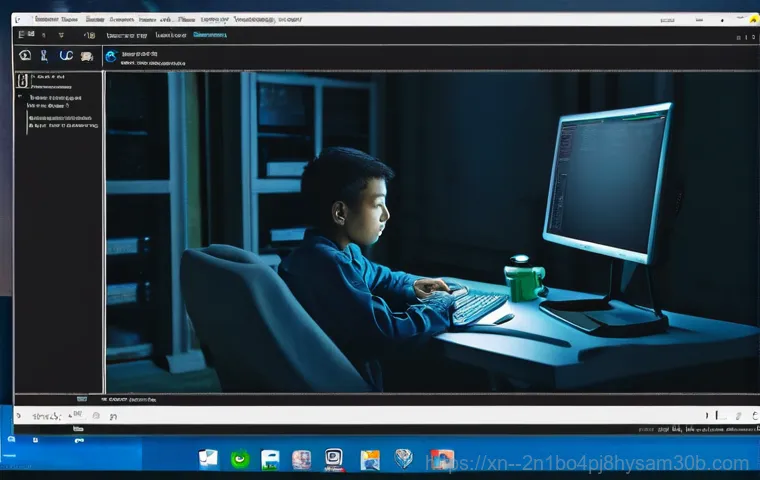Open the diamond-shaped app in the taskbar

tap(403, 458)
